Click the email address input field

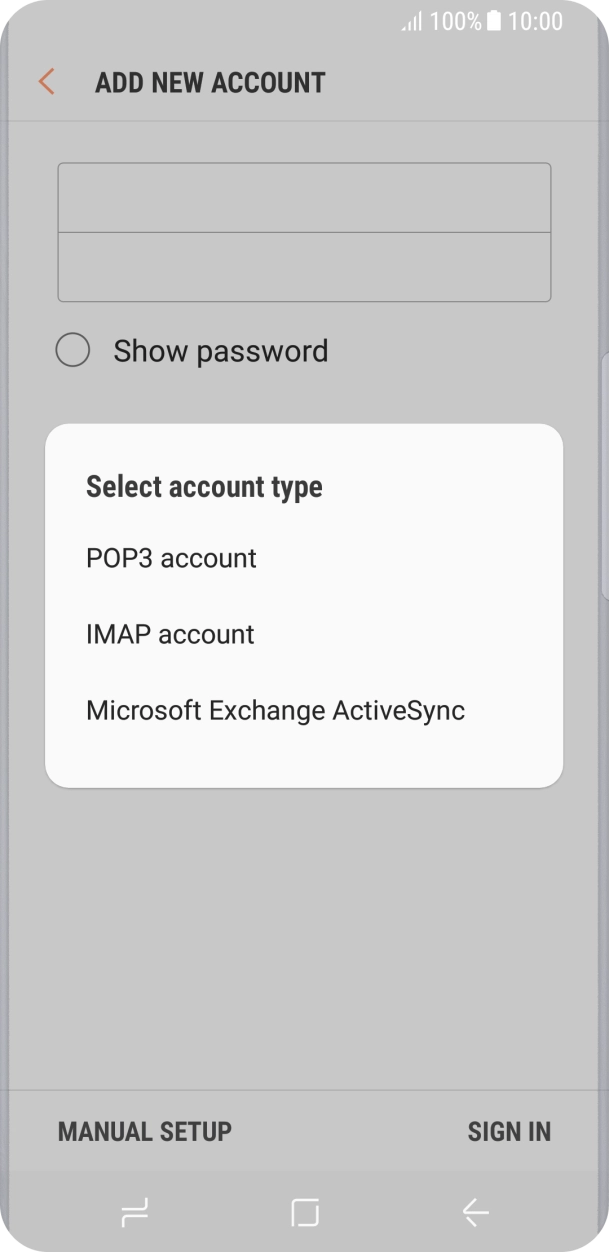pos(304,196)
